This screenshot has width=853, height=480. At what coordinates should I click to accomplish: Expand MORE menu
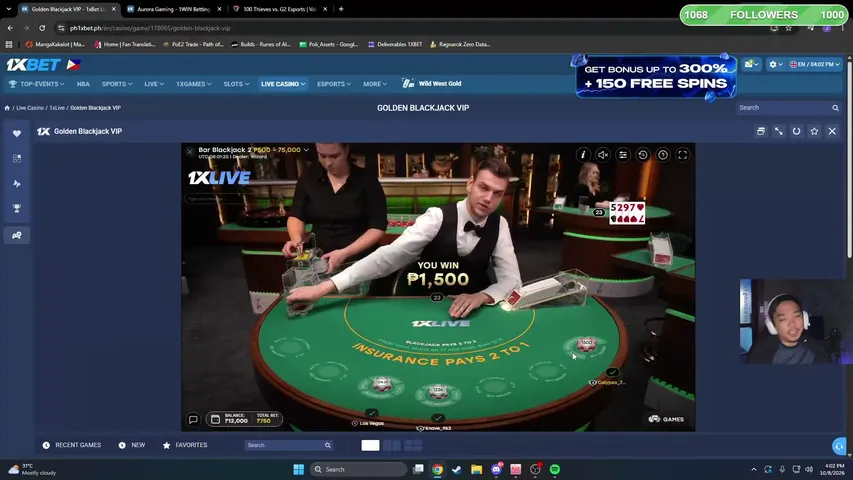click(375, 84)
